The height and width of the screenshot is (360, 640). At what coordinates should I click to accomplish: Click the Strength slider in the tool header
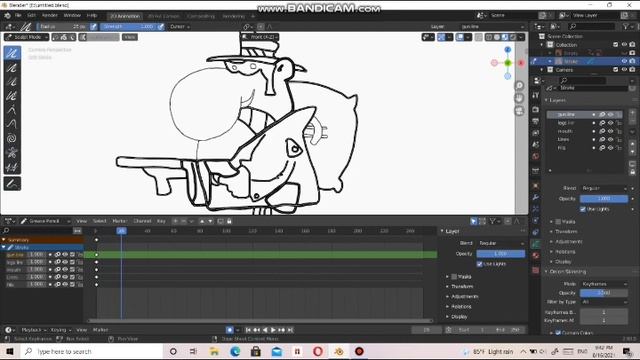(x=128, y=27)
